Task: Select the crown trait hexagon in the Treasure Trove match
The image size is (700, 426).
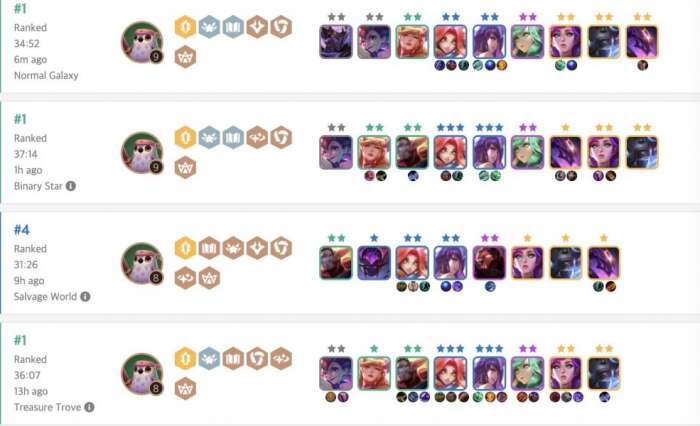Action: (185, 388)
